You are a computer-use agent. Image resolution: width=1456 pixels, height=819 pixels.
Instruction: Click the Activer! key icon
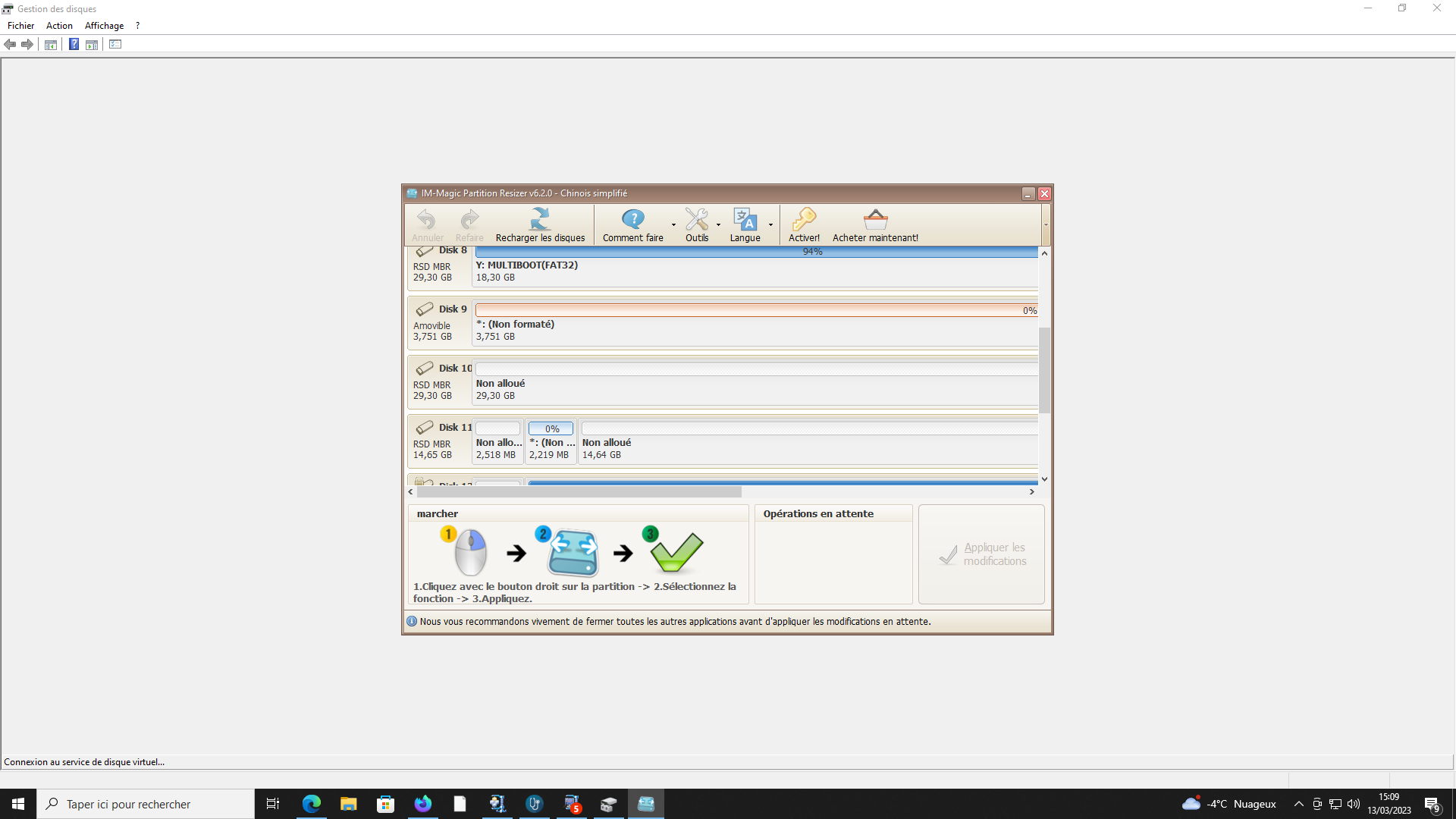804,220
